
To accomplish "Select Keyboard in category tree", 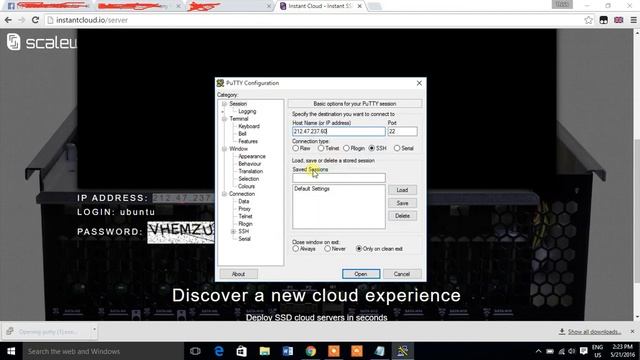I will (249, 126).
